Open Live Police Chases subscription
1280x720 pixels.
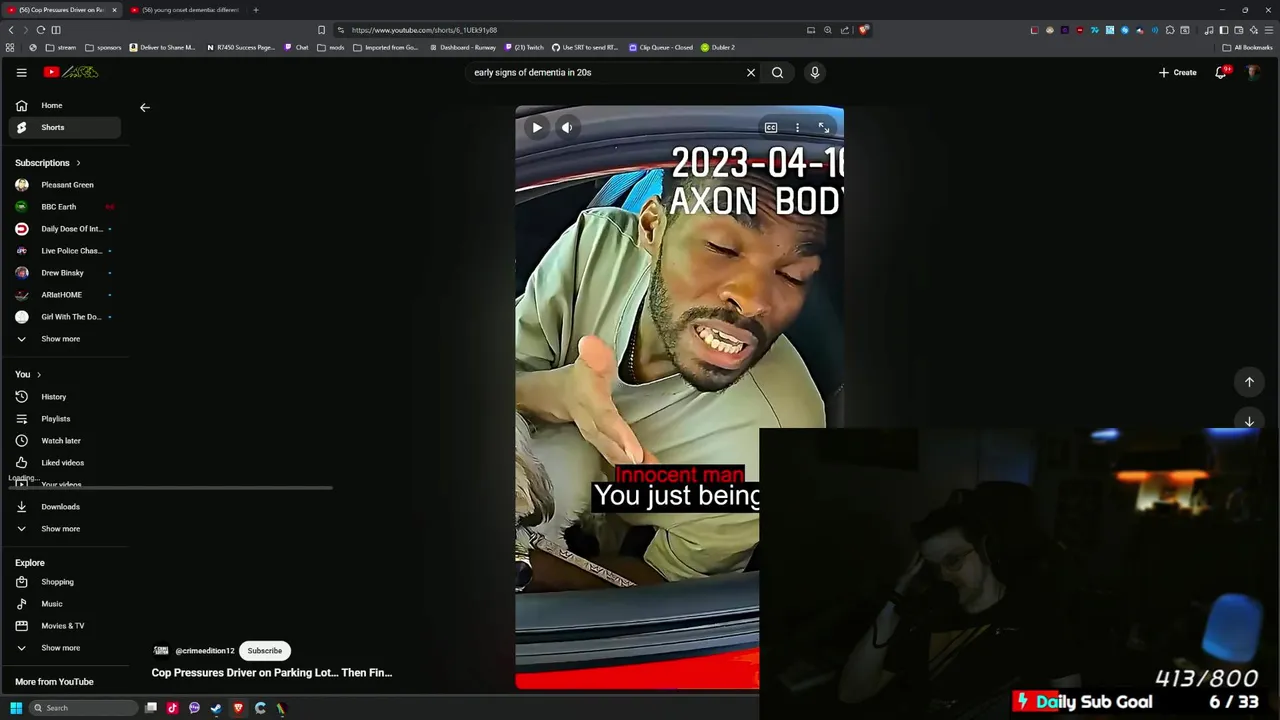[65, 251]
